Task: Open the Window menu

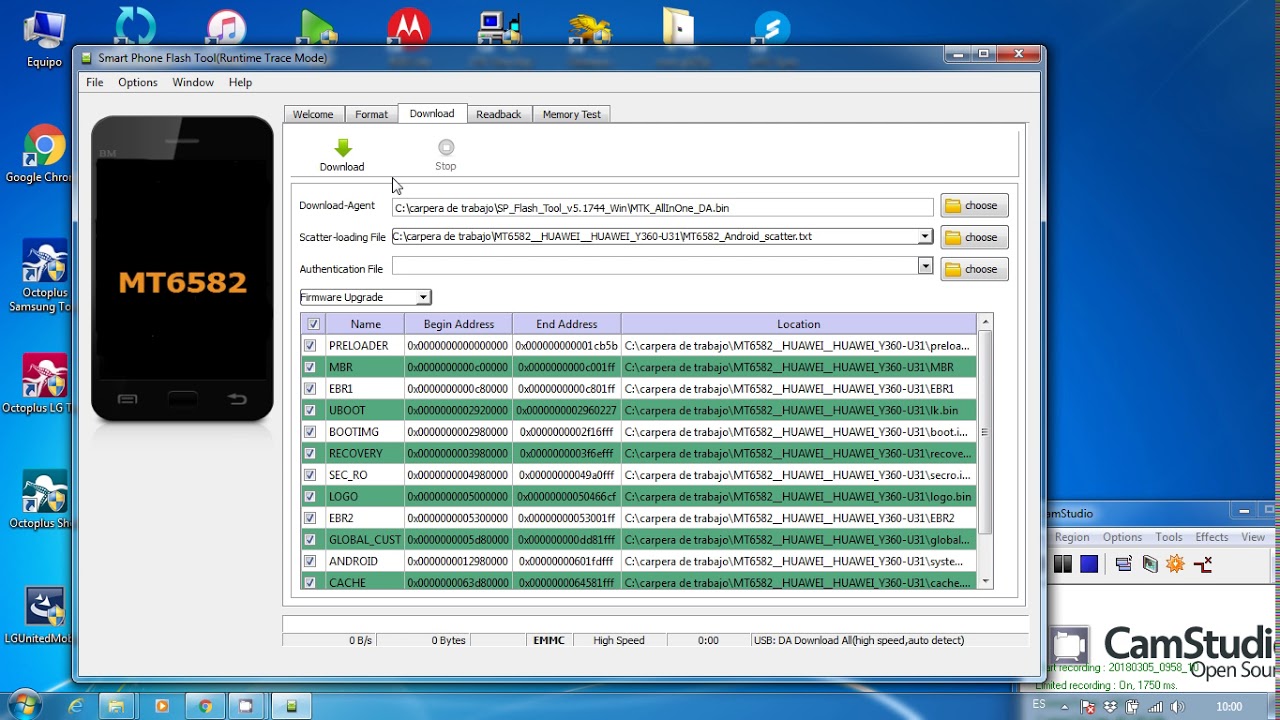Action: (x=193, y=83)
